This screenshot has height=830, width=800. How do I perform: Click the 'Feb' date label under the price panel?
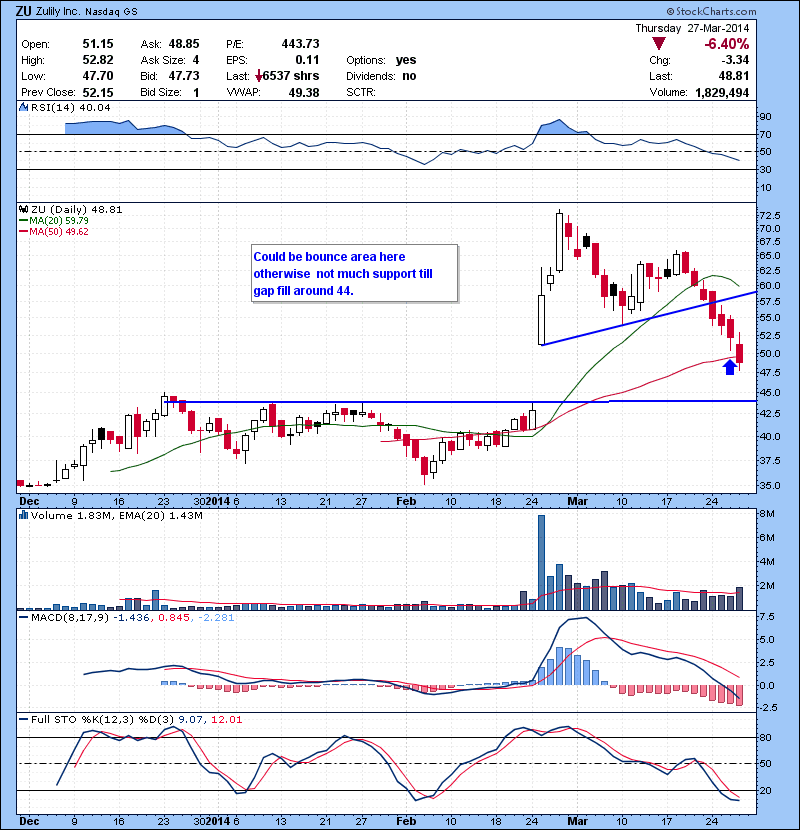tap(406, 501)
